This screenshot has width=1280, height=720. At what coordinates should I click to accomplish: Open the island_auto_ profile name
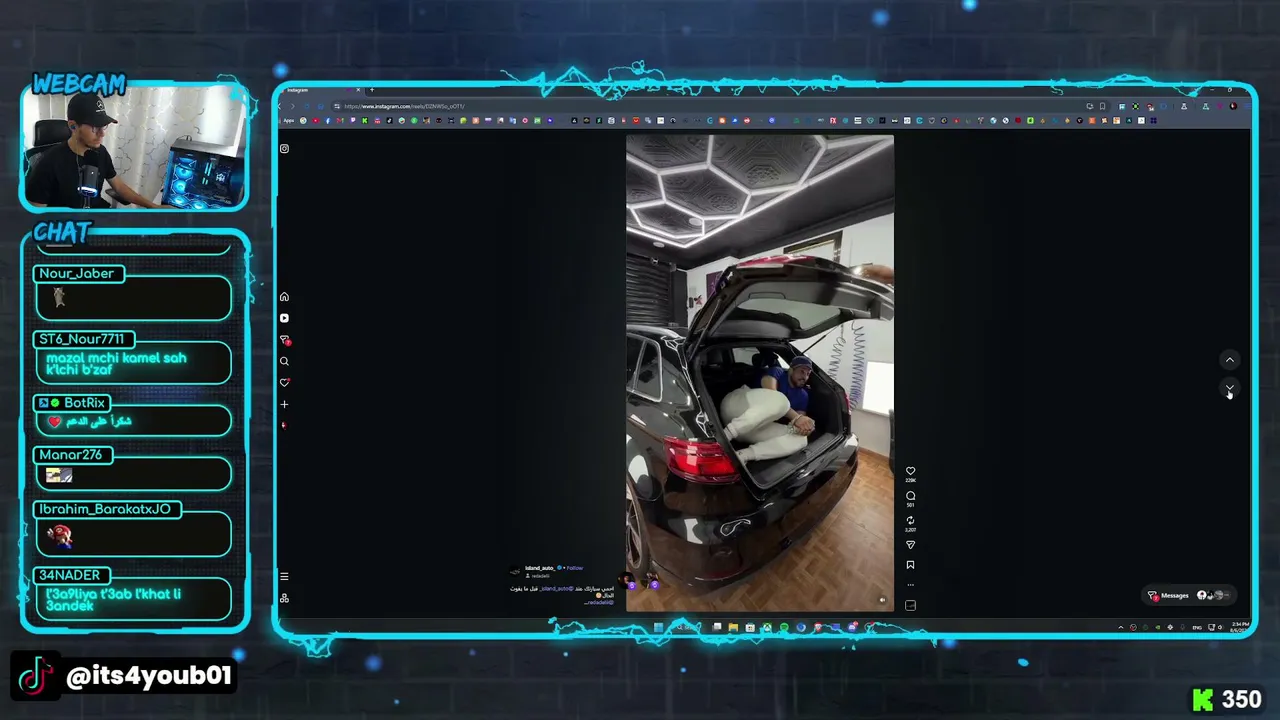539,568
